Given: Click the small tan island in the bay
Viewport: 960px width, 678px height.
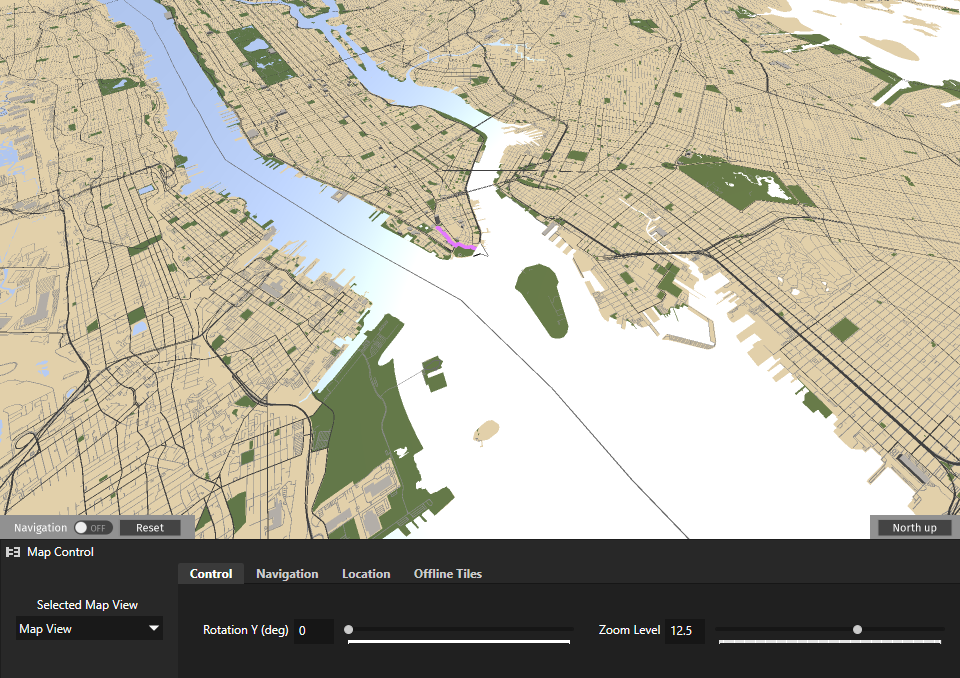Looking at the screenshot, I should pyautogui.click(x=486, y=430).
